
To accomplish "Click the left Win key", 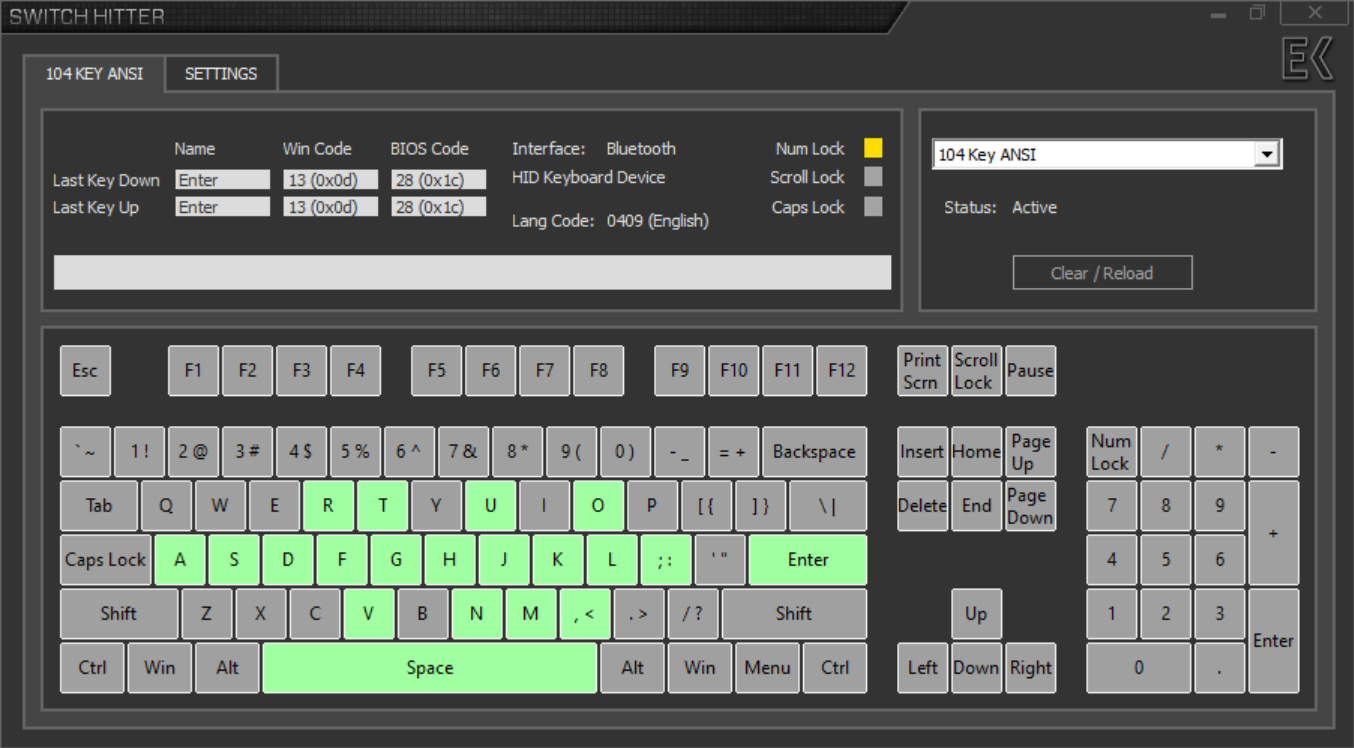I will (x=159, y=668).
